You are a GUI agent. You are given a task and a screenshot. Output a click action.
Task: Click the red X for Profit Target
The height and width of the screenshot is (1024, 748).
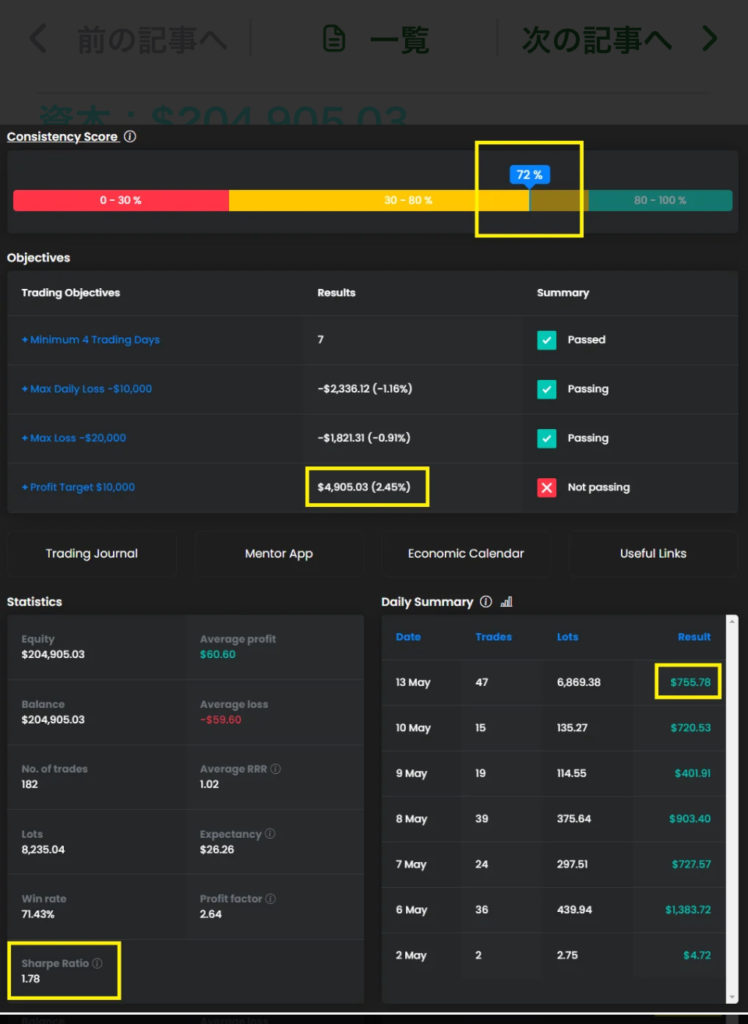[x=546, y=487]
